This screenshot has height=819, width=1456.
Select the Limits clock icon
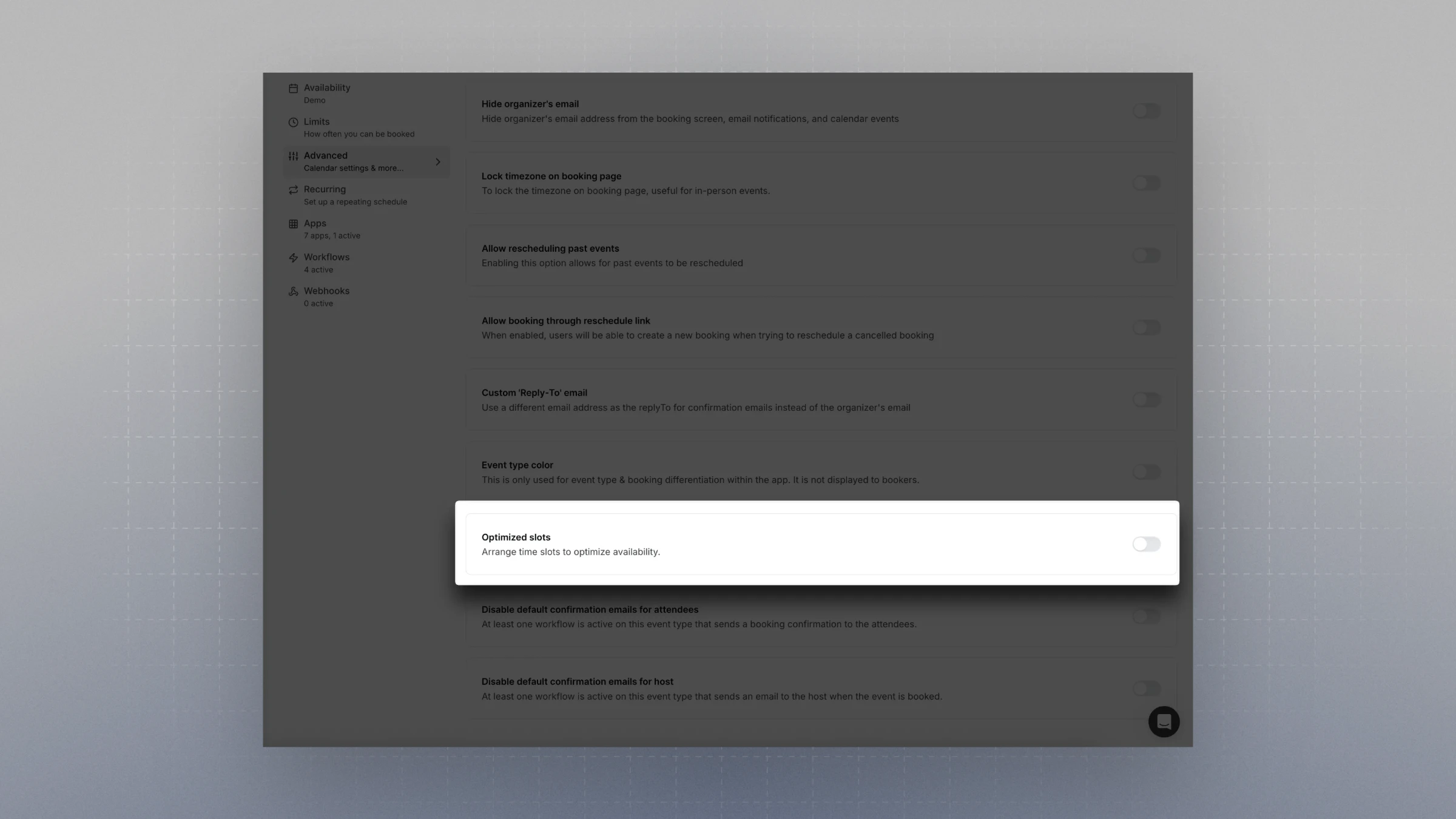pyautogui.click(x=293, y=122)
